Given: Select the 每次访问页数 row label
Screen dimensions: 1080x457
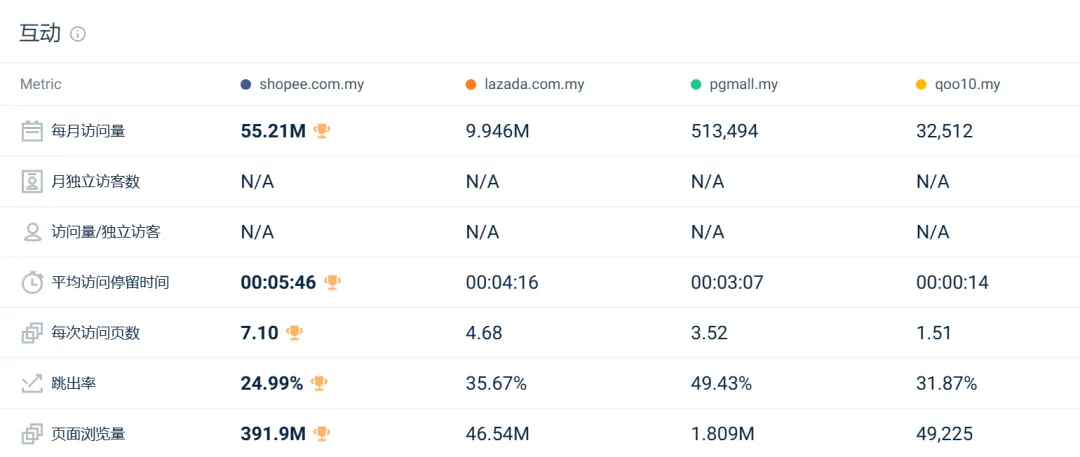Looking at the screenshot, I should pos(96,333).
